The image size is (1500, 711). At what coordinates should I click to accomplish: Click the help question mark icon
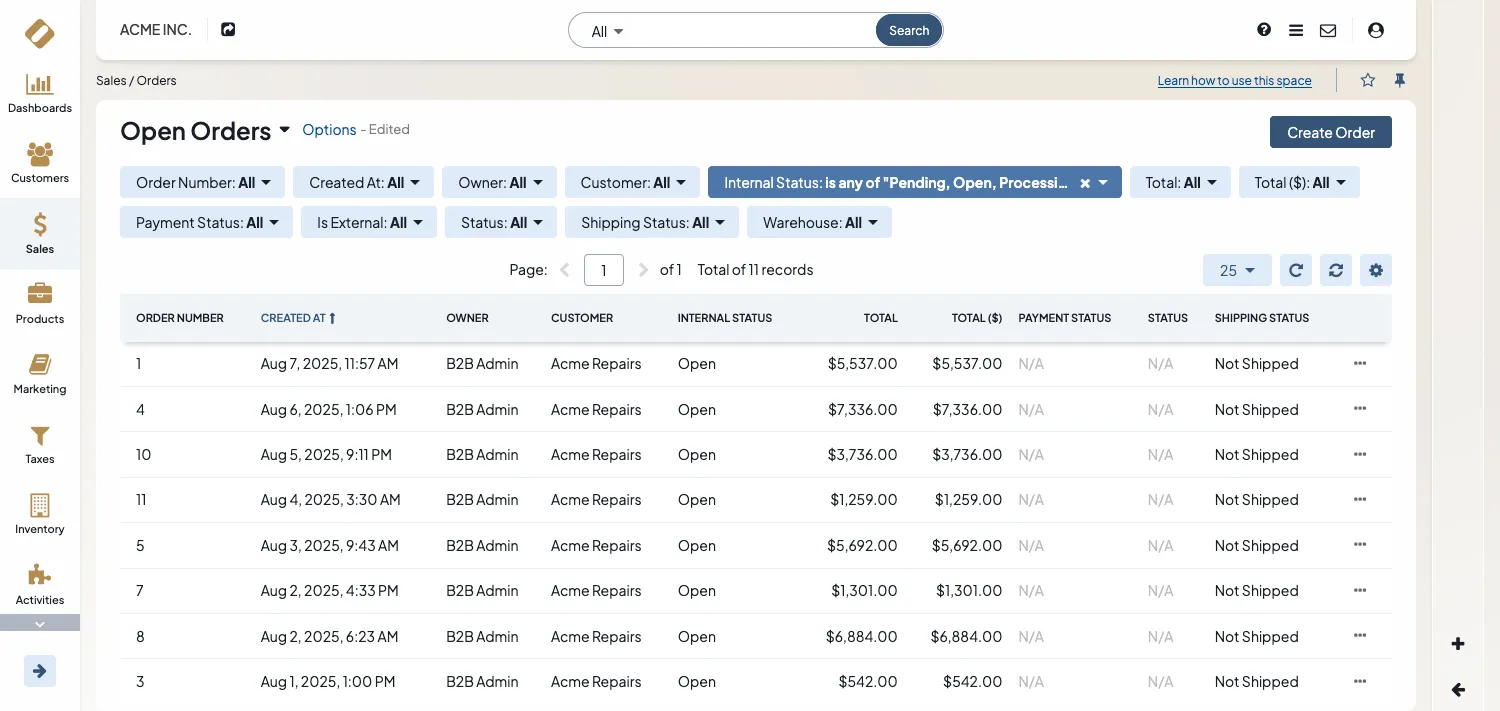click(1264, 30)
